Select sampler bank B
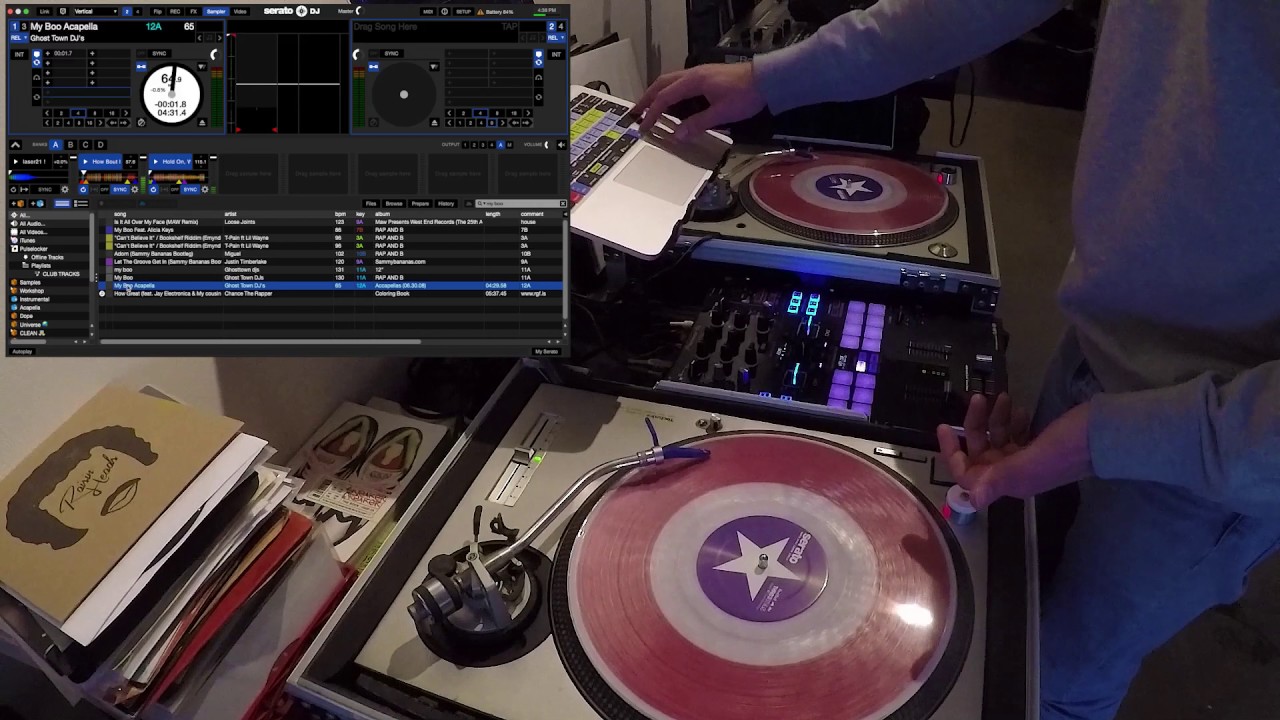This screenshot has height=720, width=1280. pyautogui.click(x=71, y=145)
